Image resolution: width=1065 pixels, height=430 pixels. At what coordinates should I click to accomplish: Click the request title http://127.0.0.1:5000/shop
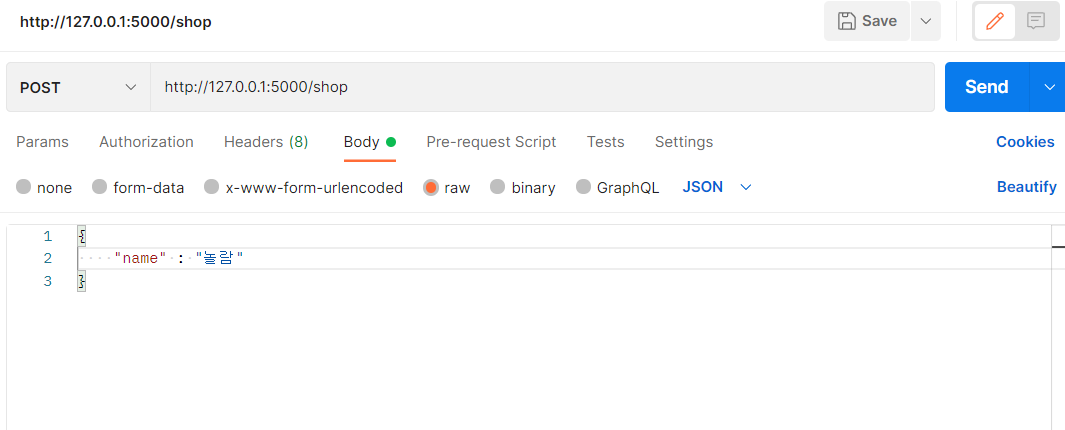pos(115,22)
